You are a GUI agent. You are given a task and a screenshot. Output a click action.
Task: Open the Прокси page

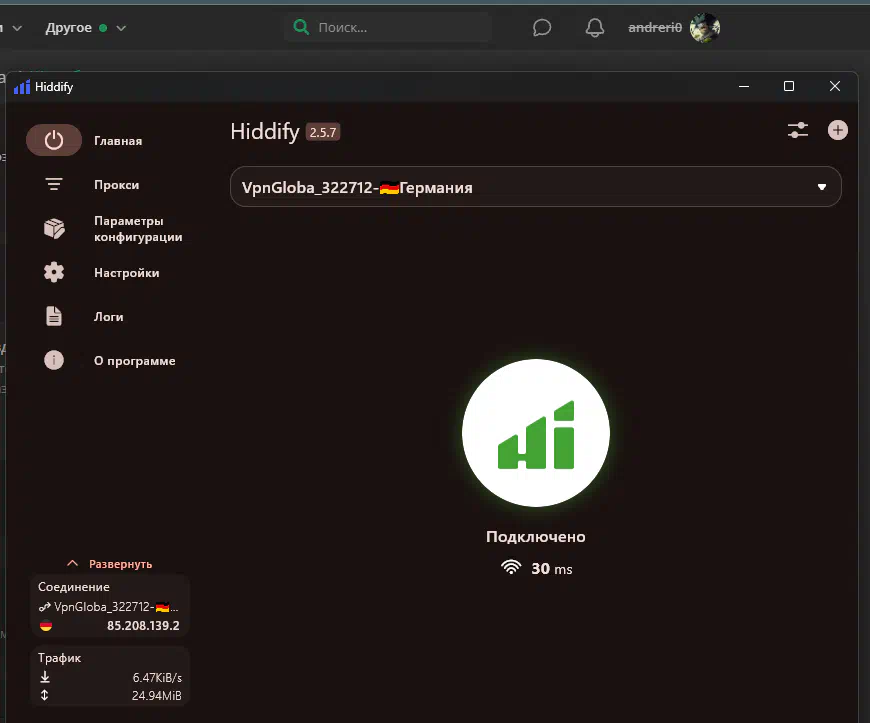(x=117, y=185)
